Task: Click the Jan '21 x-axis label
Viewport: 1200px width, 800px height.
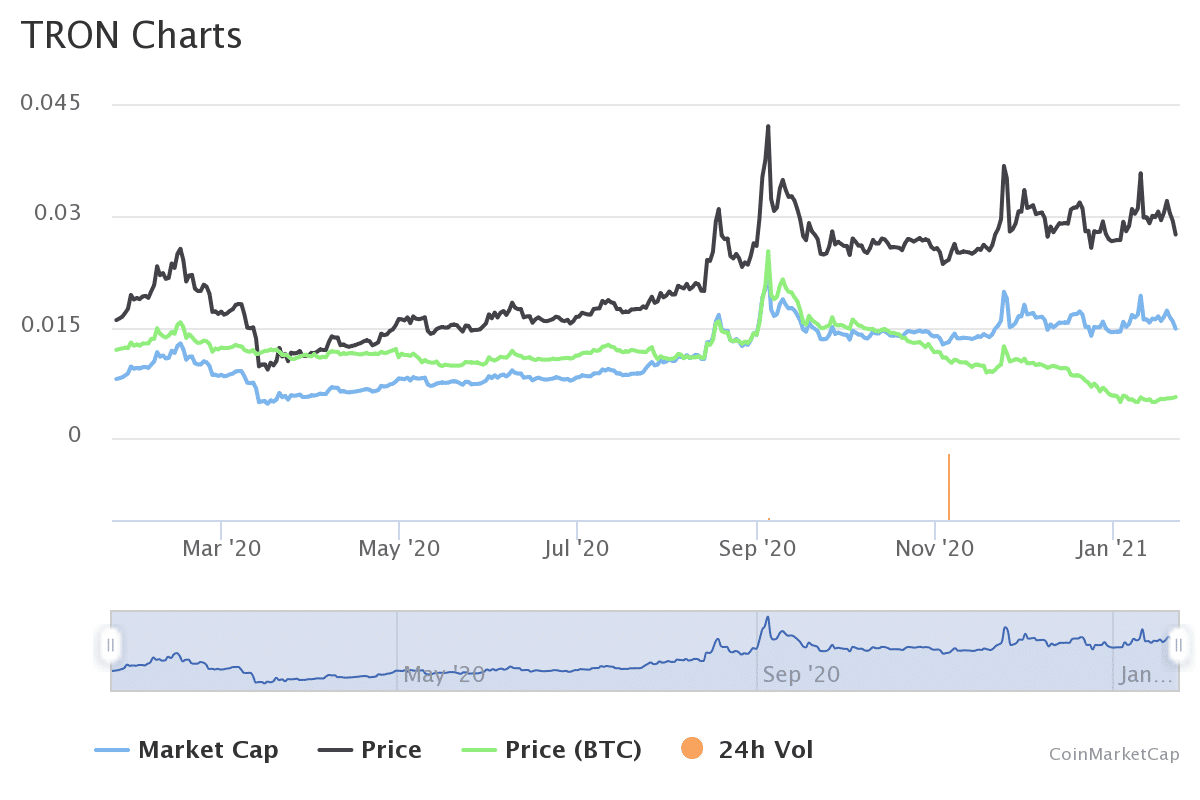Action: tap(1113, 548)
